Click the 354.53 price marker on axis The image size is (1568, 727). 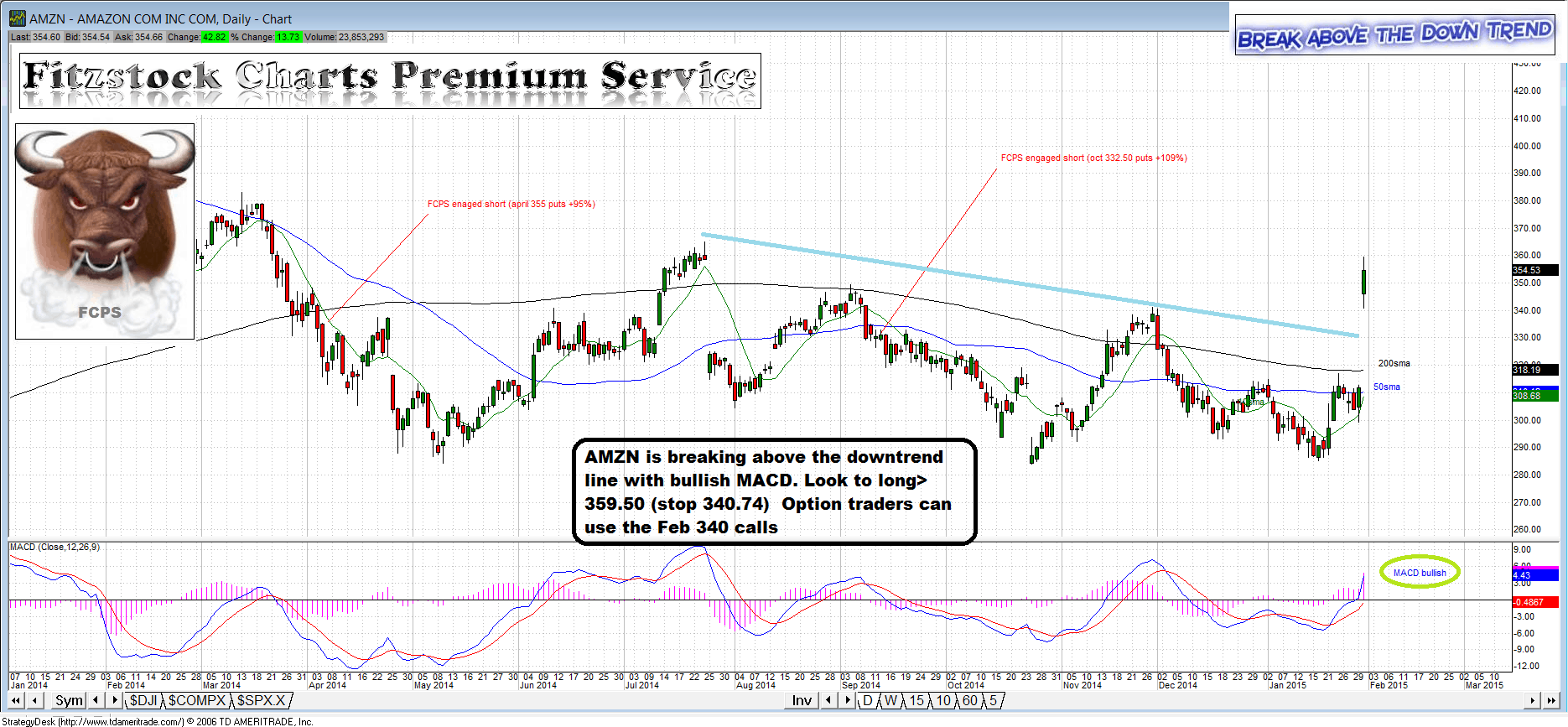pyautogui.click(x=1534, y=270)
